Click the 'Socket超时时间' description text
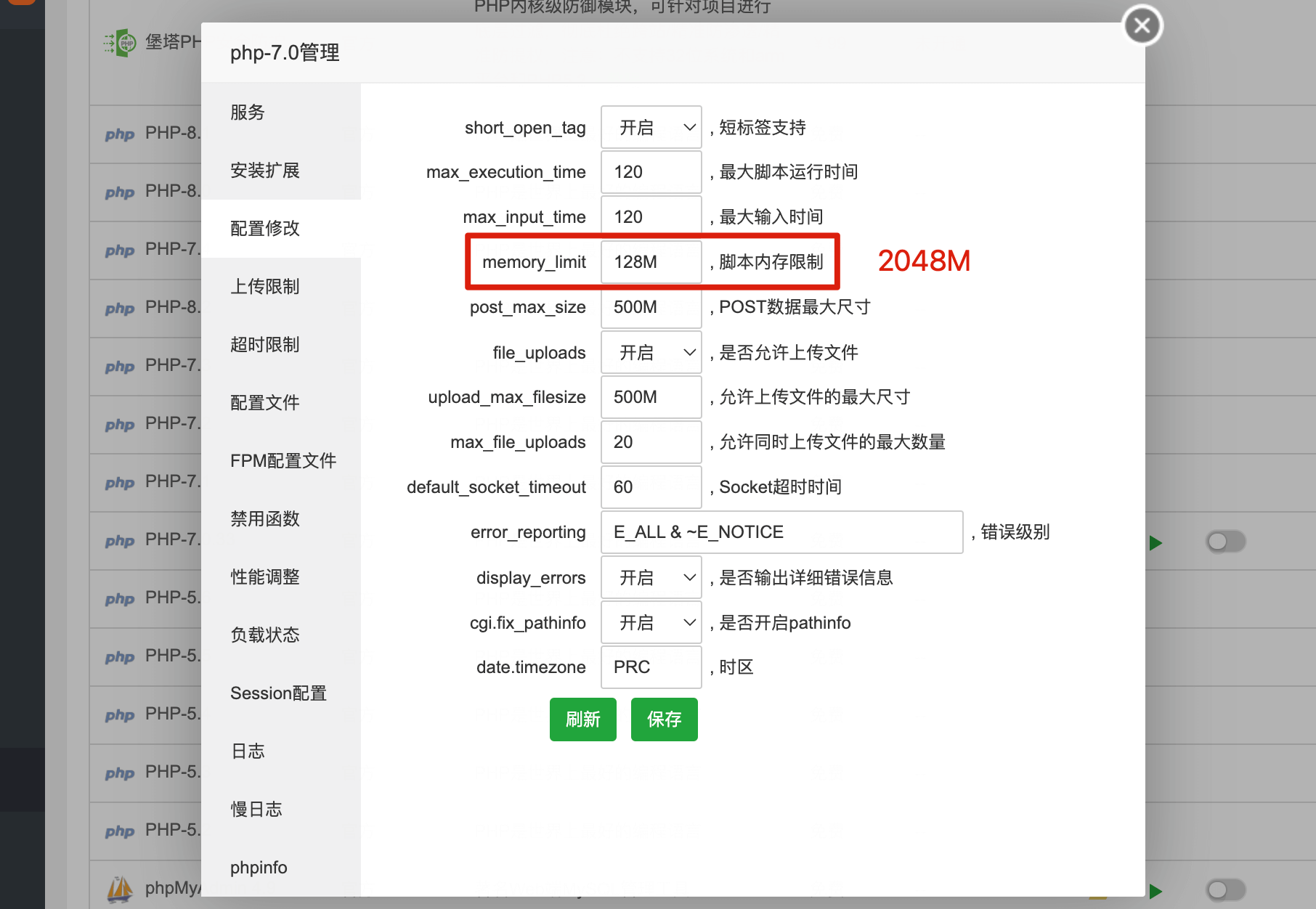Screen dimensions: 1316x909 click(780, 487)
